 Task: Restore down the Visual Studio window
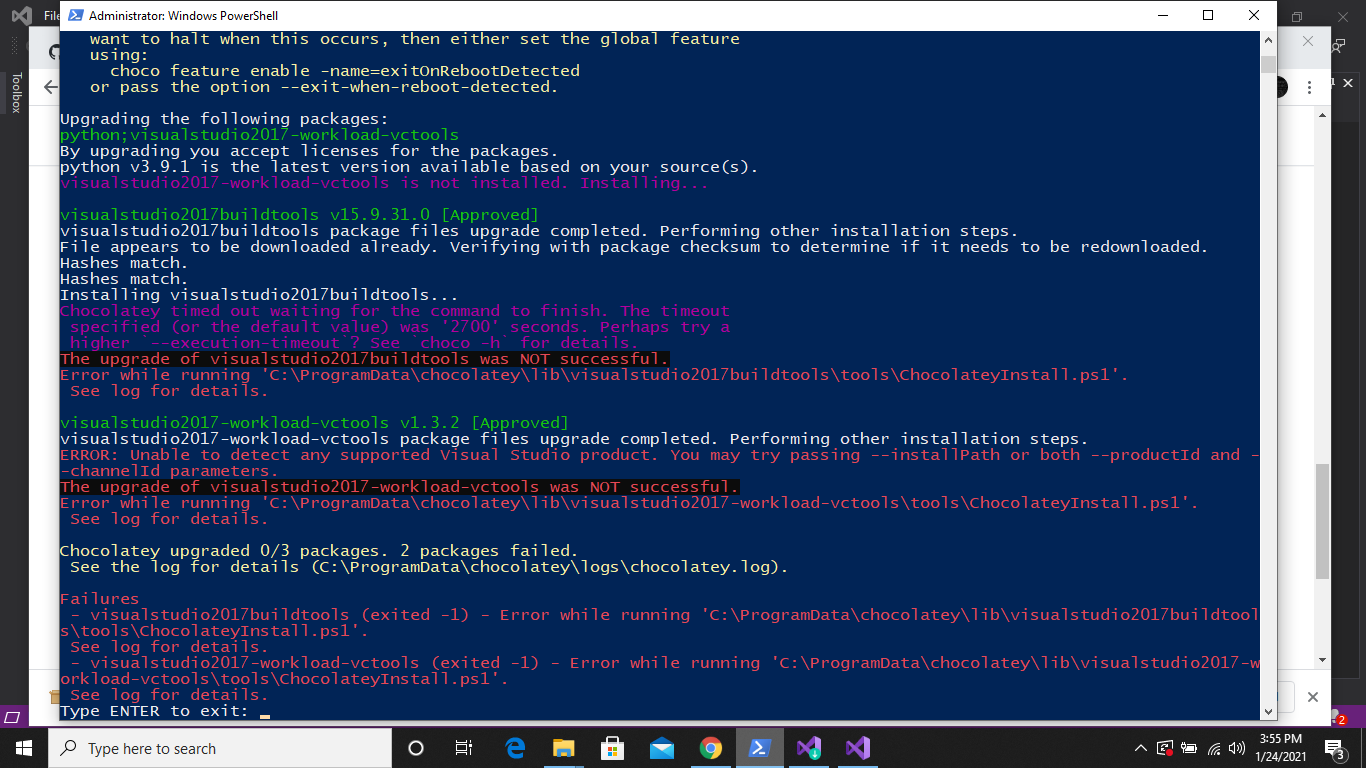(x=1297, y=16)
